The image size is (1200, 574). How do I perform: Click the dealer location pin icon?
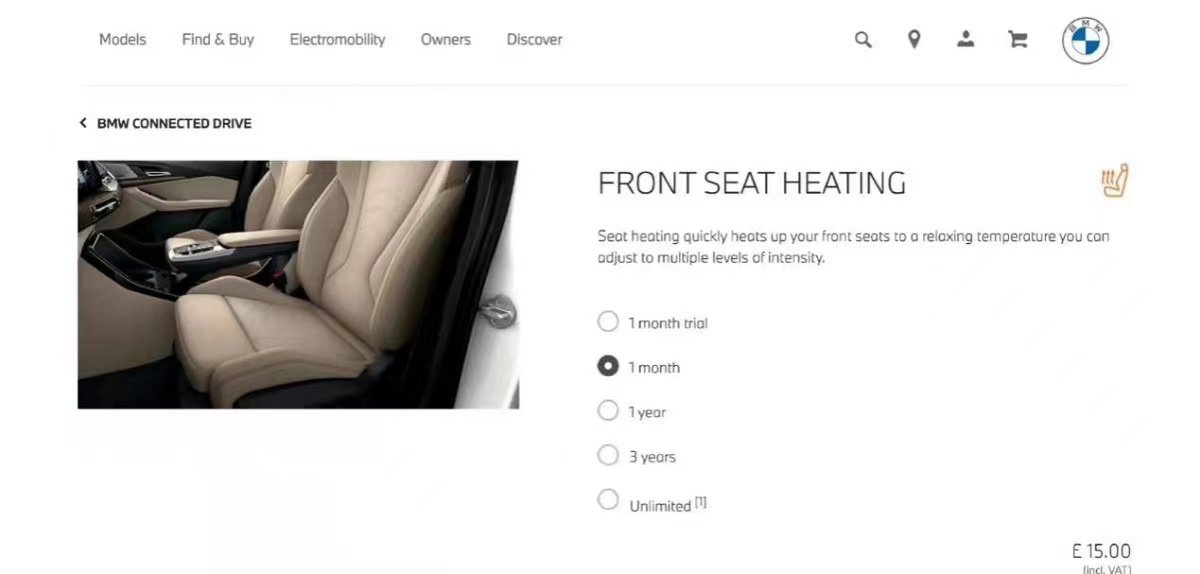click(914, 40)
